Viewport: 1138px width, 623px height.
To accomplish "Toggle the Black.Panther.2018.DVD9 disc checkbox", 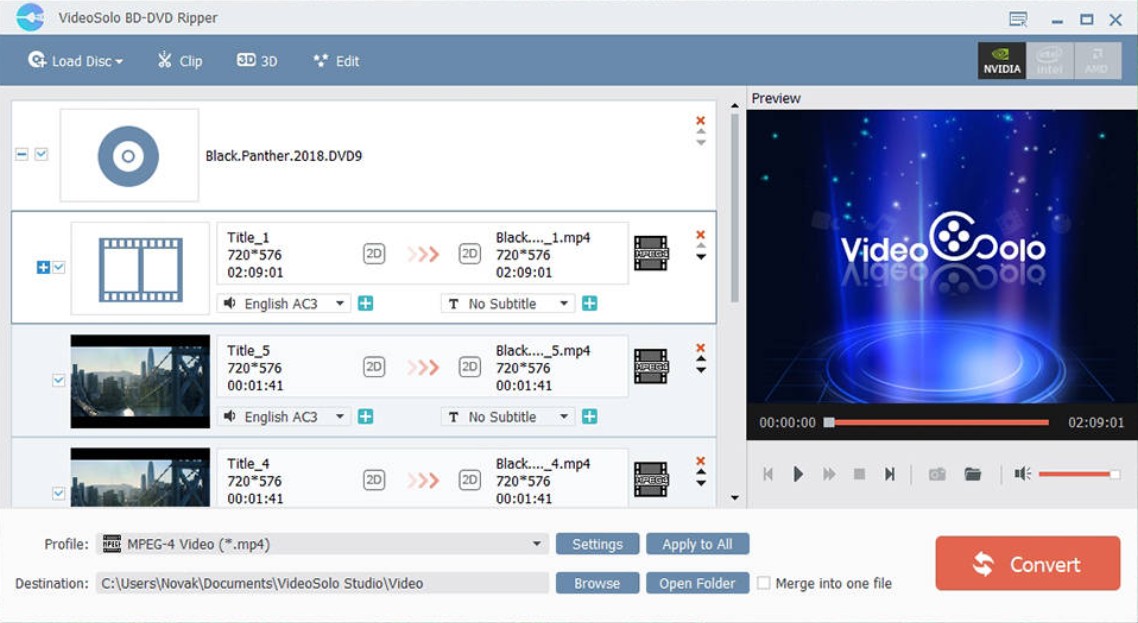I will pos(41,154).
